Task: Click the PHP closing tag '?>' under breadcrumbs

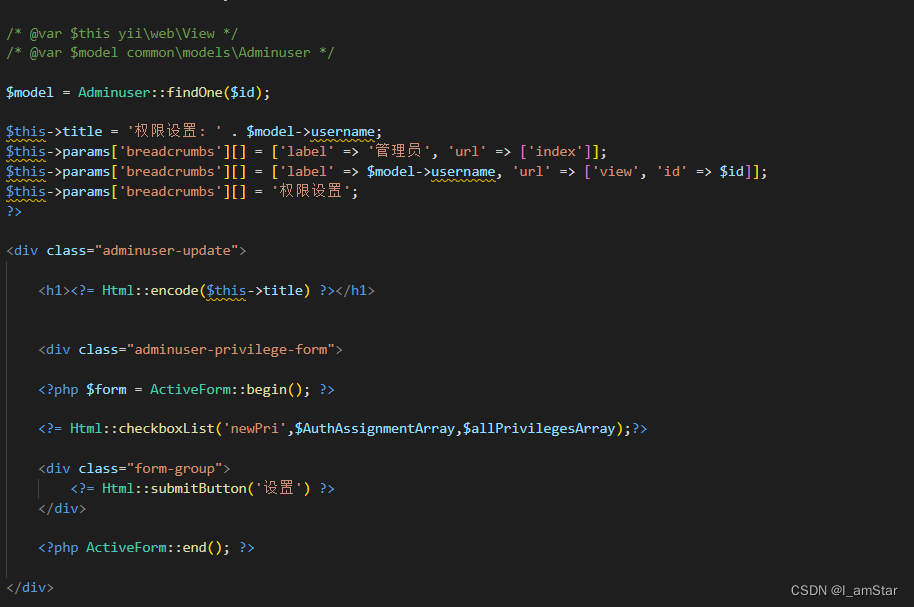Action: point(14,211)
